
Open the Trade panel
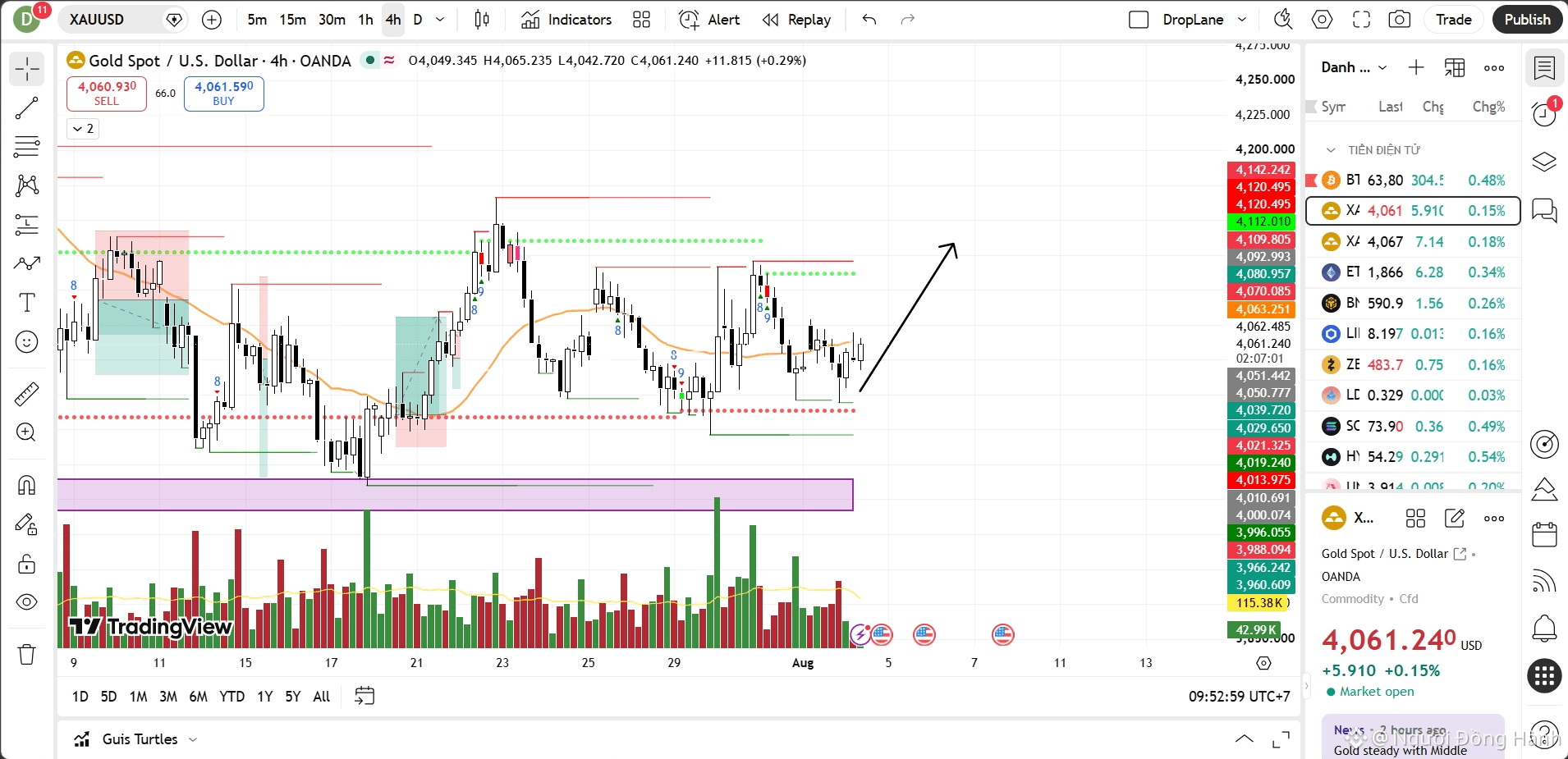[x=1453, y=20]
